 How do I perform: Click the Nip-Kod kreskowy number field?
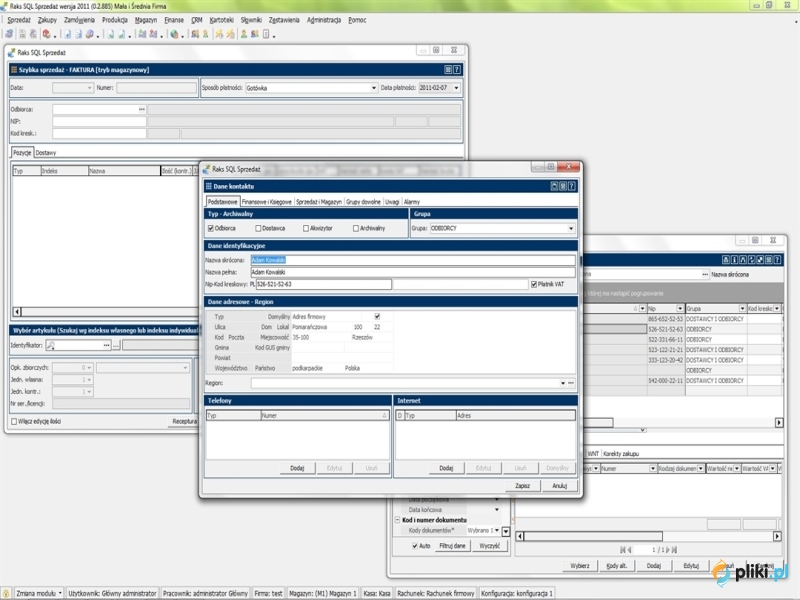pyautogui.click(x=323, y=285)
